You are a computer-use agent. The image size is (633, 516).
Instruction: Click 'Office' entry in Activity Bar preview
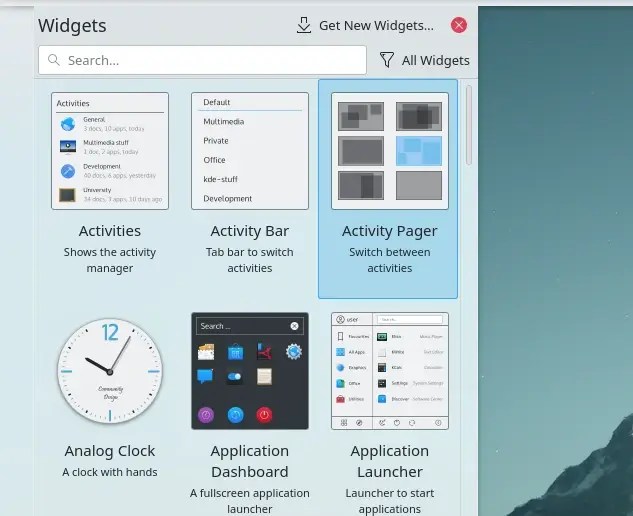[x=214, y=160]
